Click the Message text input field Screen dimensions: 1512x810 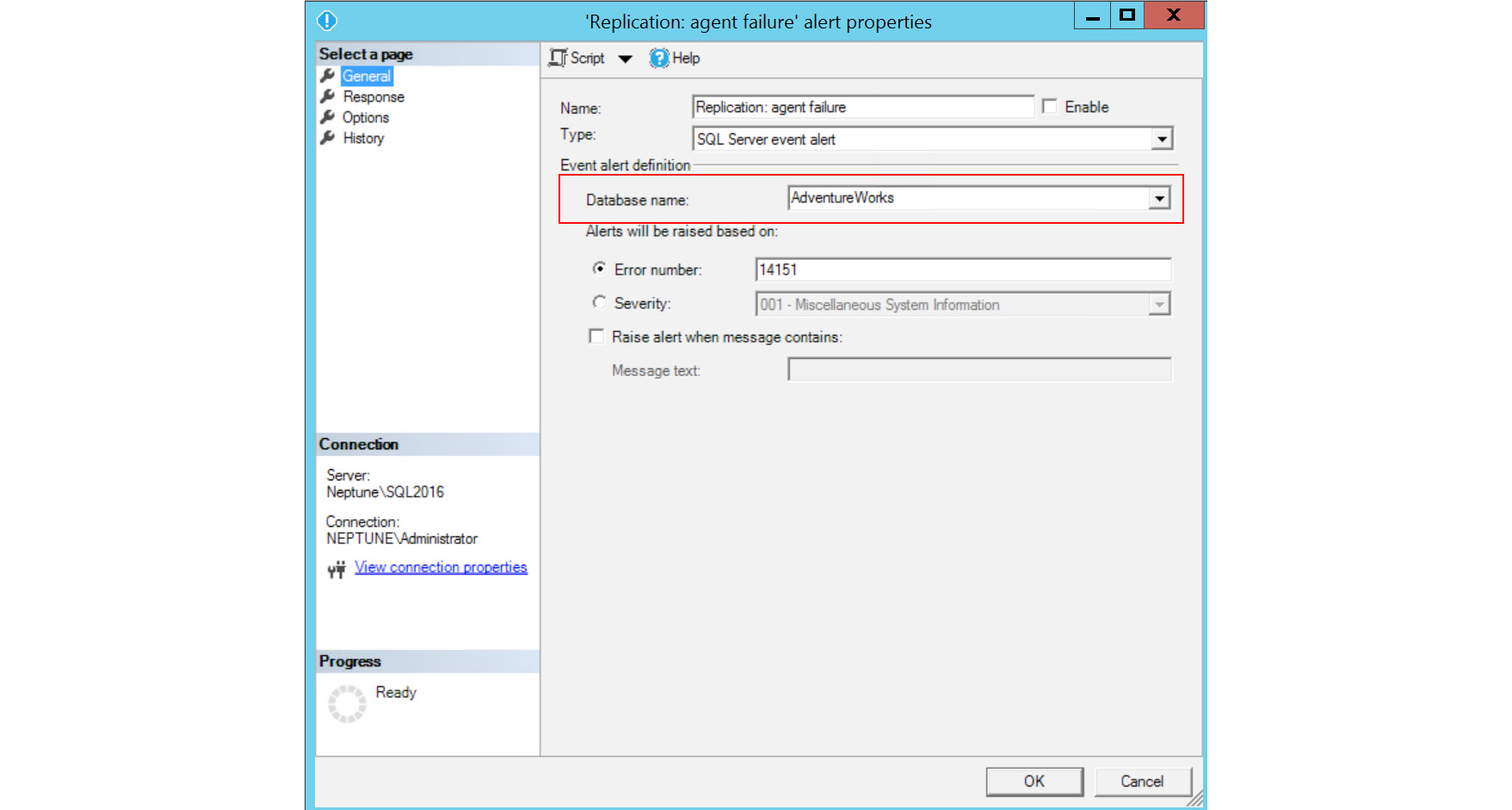click(x=979, y=369)
